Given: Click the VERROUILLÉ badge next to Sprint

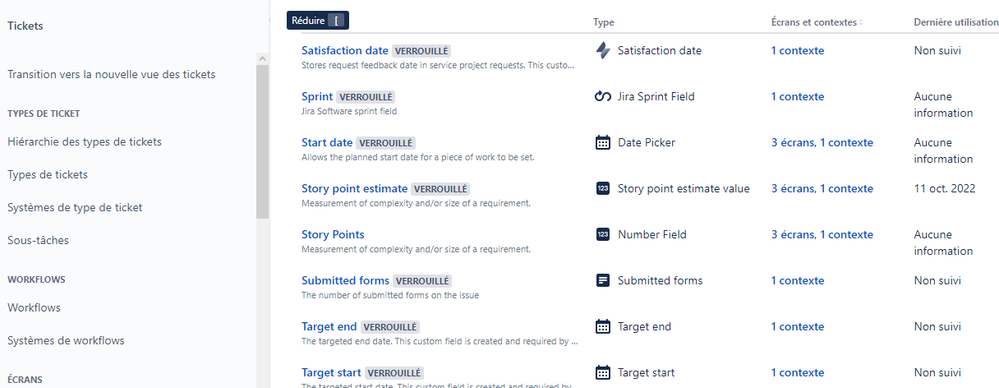Looking at the screenshot, I should coord(366,97).
